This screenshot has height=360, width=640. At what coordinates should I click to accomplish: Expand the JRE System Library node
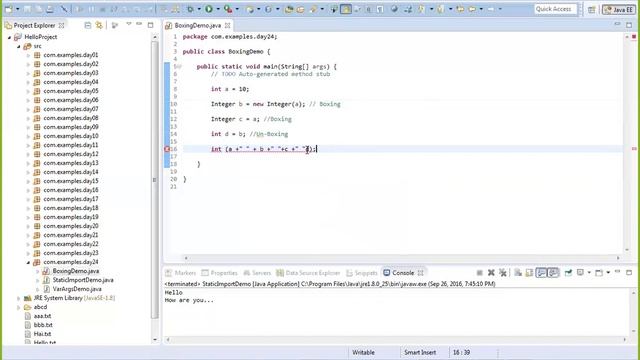[x=18, y=298]
